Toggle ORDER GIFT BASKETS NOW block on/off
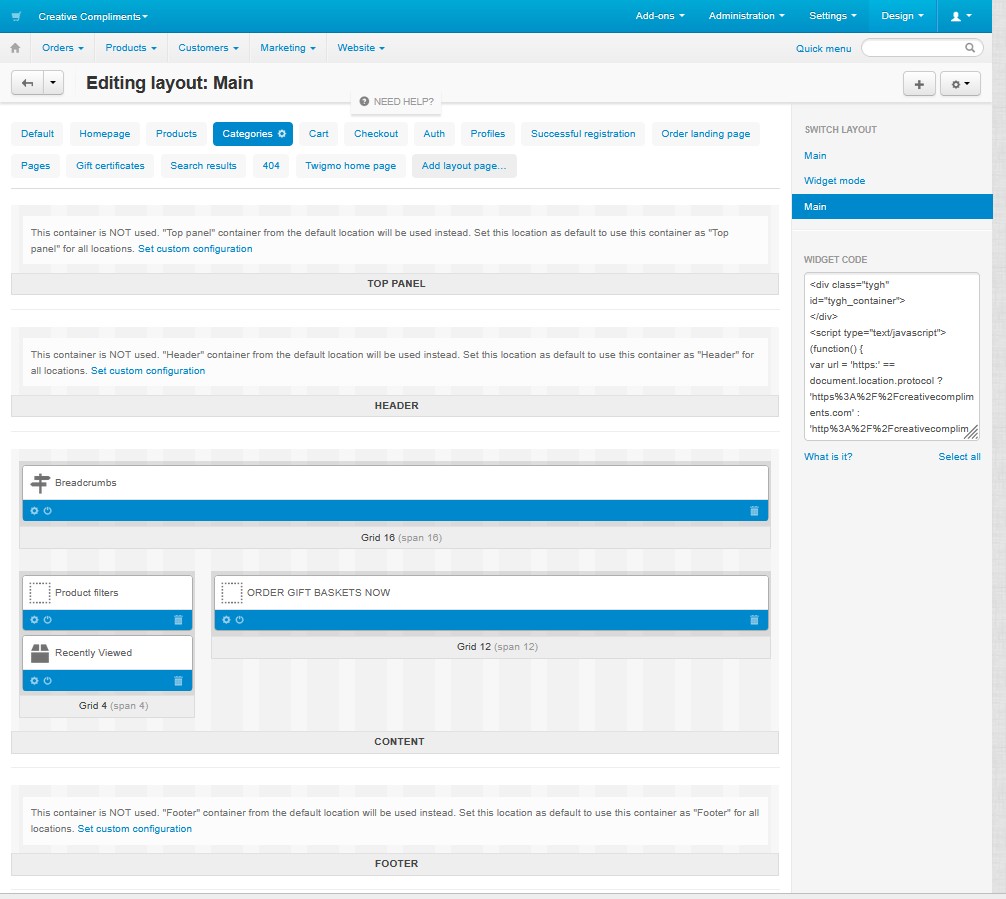This screenshot has width=1006, height=899. click(x=240, y=620)
